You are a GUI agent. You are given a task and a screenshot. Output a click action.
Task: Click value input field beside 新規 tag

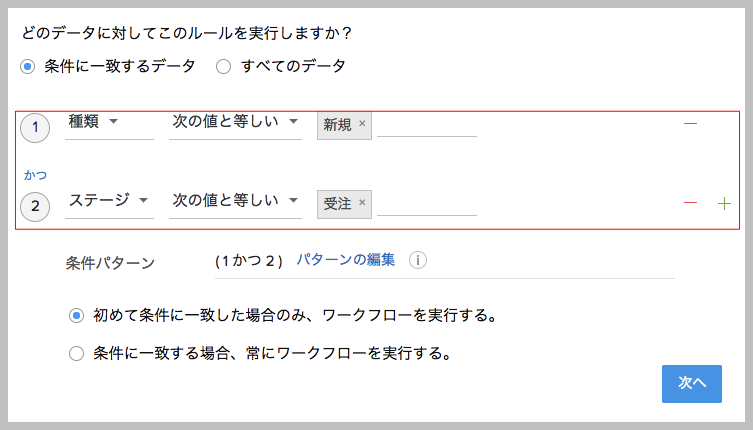point(426,124)
